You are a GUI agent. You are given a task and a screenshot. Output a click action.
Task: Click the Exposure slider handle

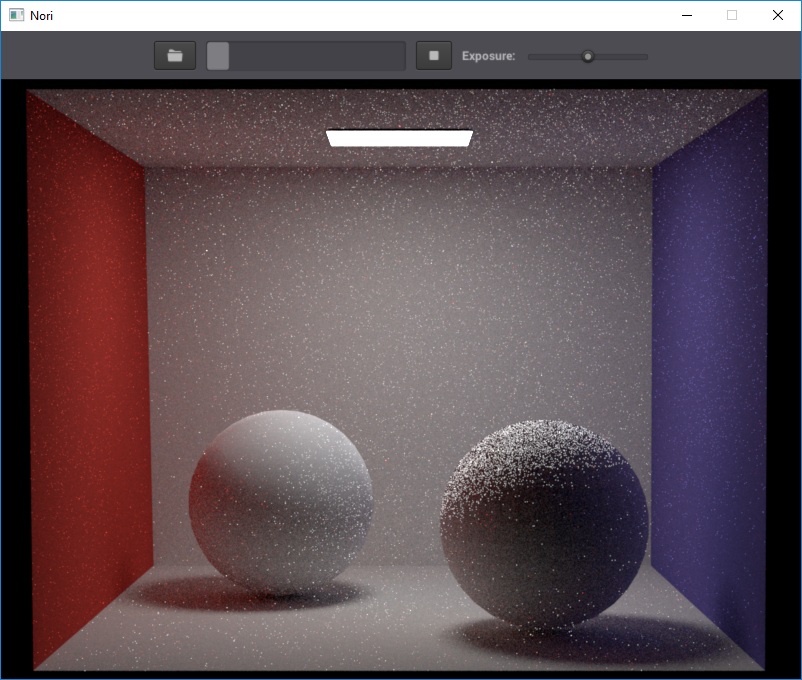tap(588, 56)
